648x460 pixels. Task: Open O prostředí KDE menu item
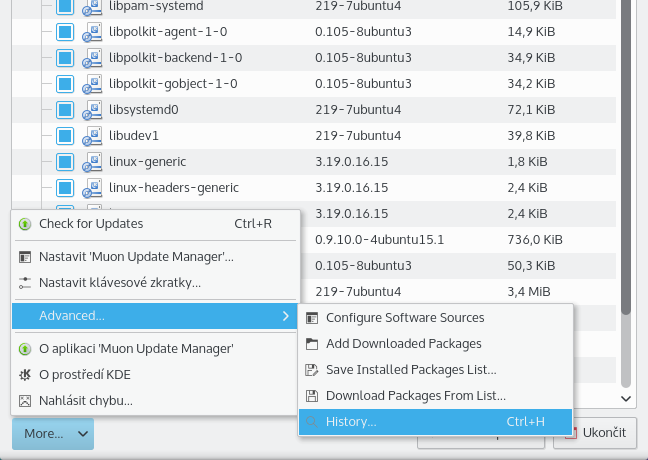155,375
